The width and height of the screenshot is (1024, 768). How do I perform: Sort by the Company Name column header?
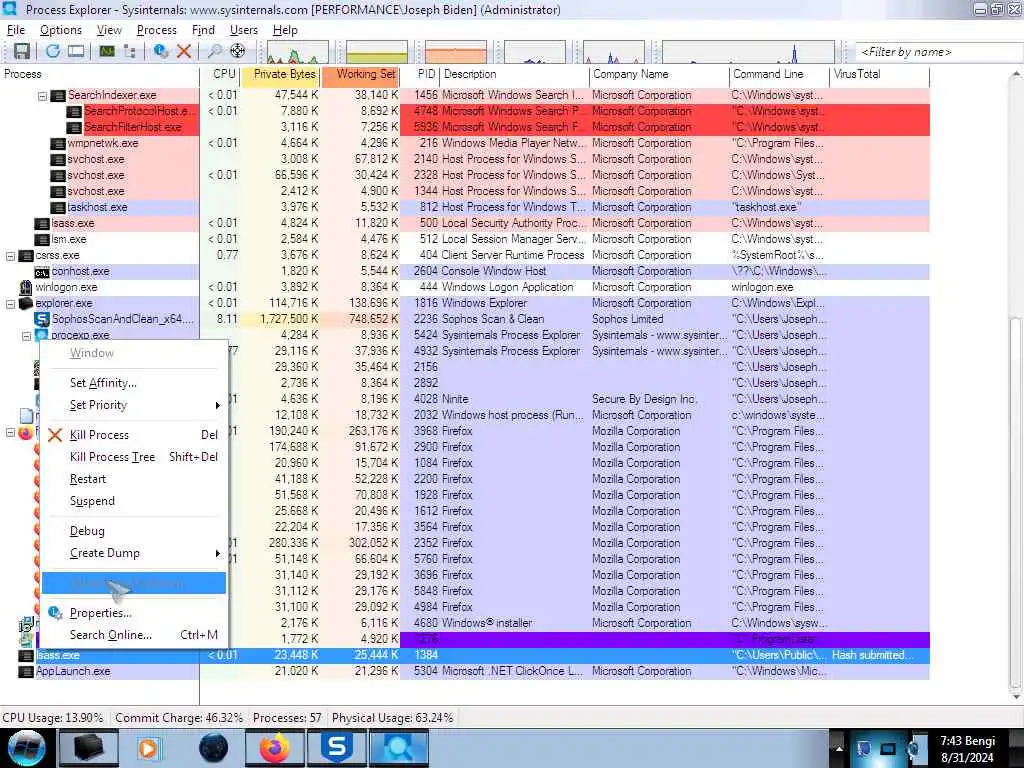(658, 74)
